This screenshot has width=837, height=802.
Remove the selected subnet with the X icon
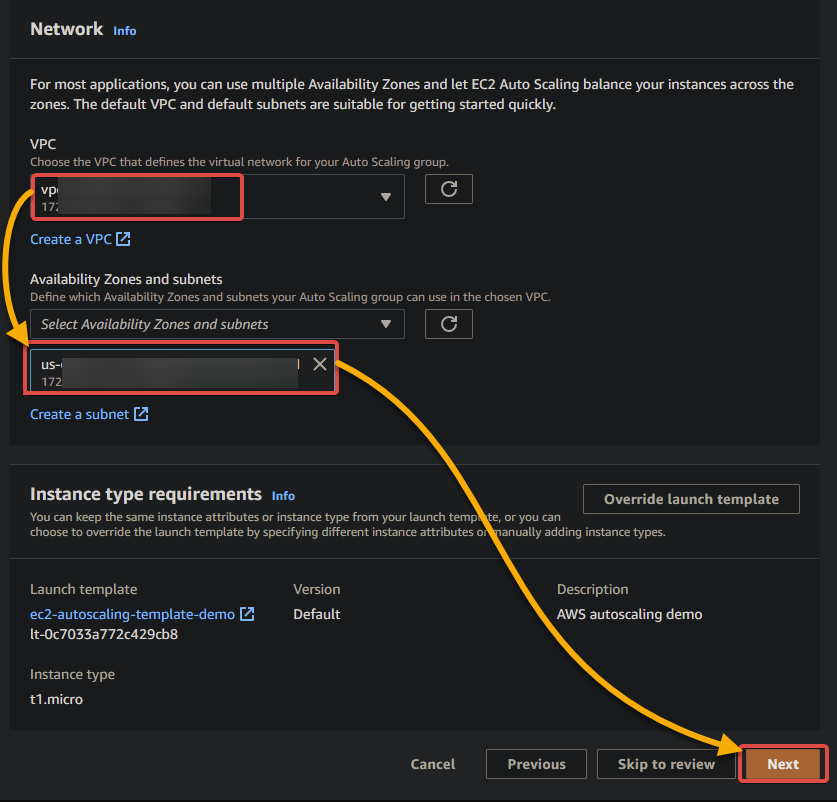click(x=320, y=364)
